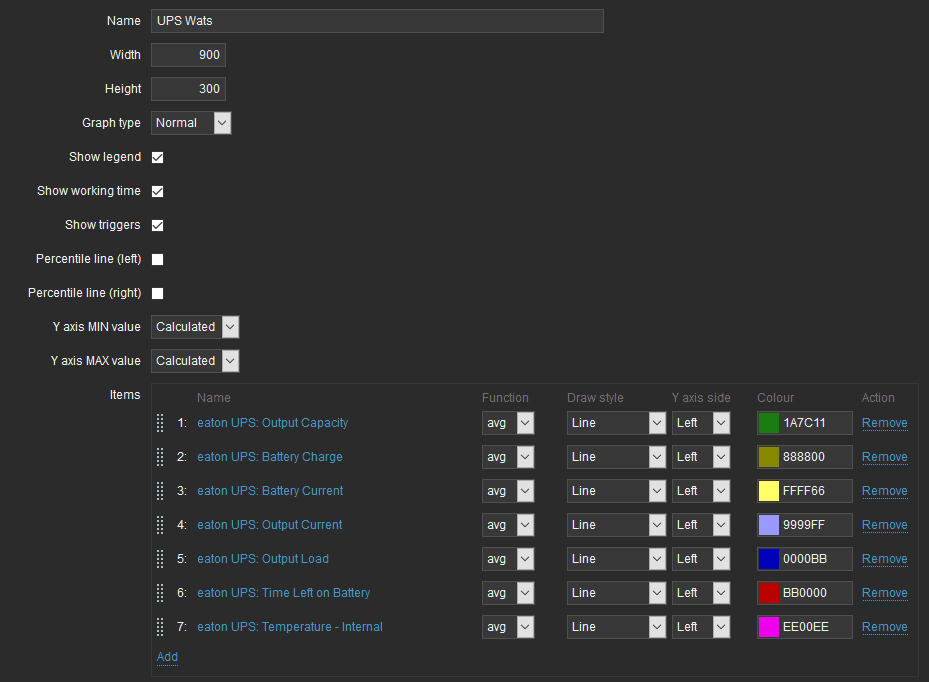Open the eaton UPS: Output Load item link
The image size is (929, 682).
click(x=263, y=559)
